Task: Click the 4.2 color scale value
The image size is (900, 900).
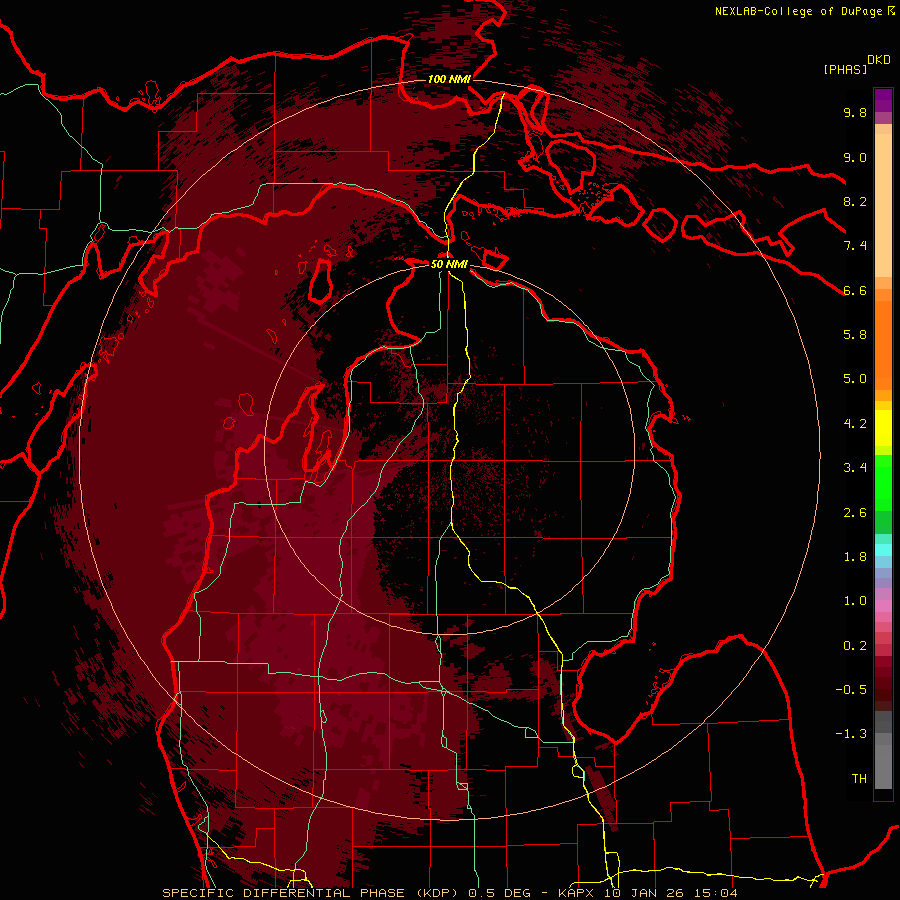Action: pyautogui.click(x=855, y=424)
